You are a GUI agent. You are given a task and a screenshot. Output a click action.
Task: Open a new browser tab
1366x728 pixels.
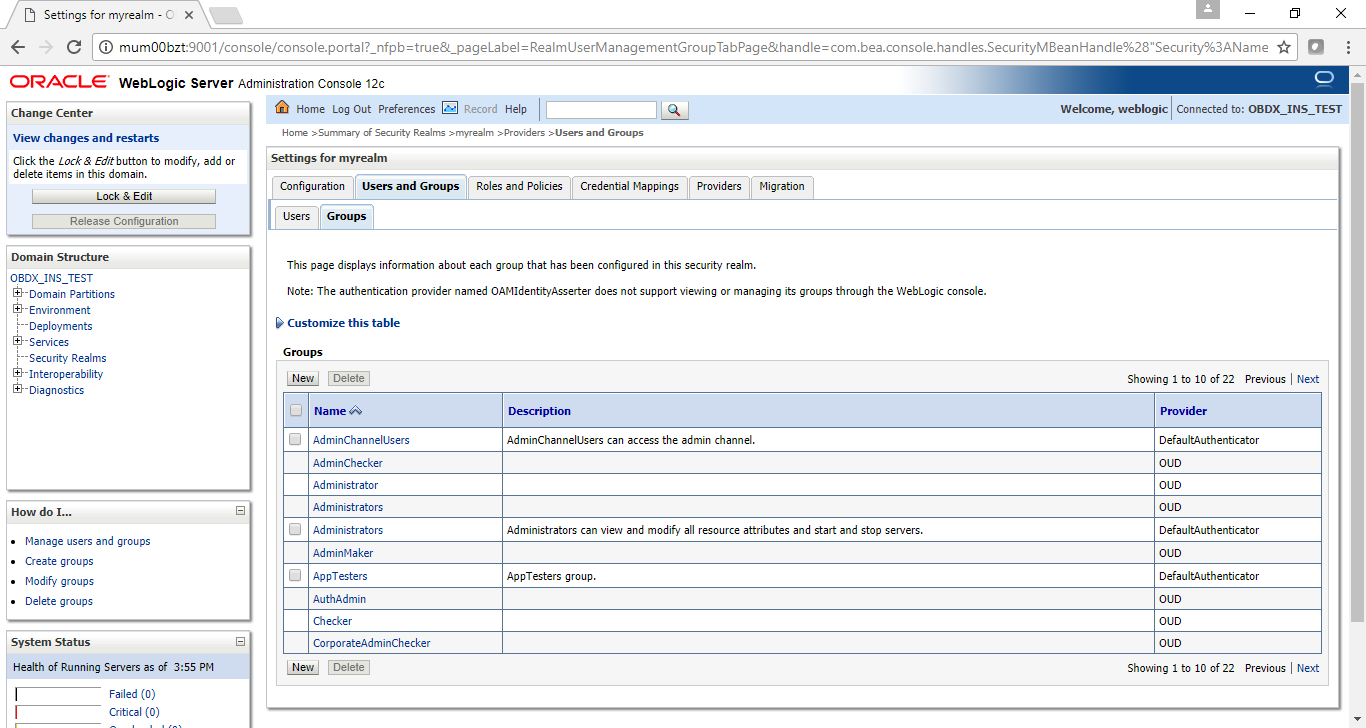226,15
